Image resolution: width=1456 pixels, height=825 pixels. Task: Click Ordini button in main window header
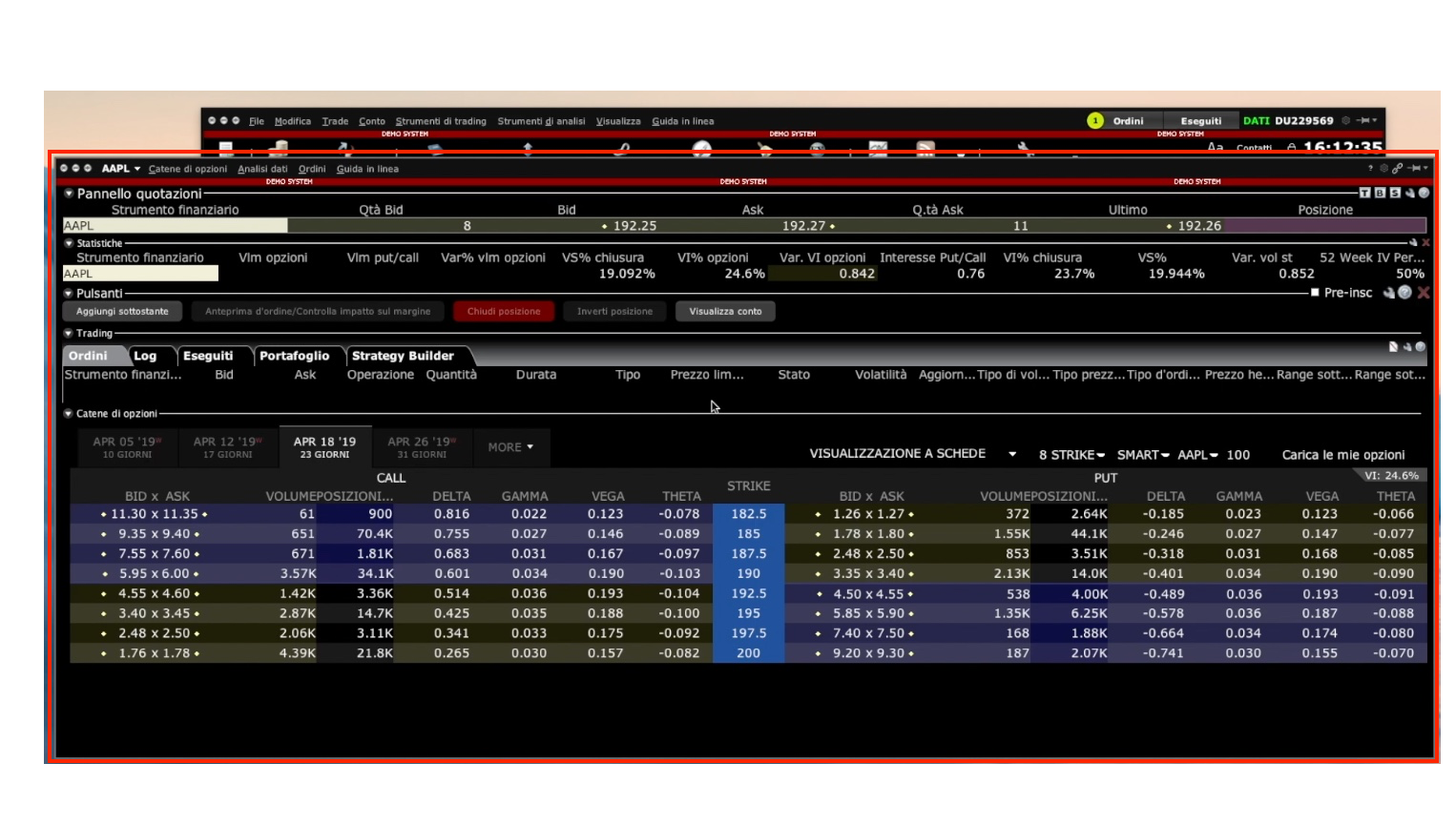point(1128,121)
